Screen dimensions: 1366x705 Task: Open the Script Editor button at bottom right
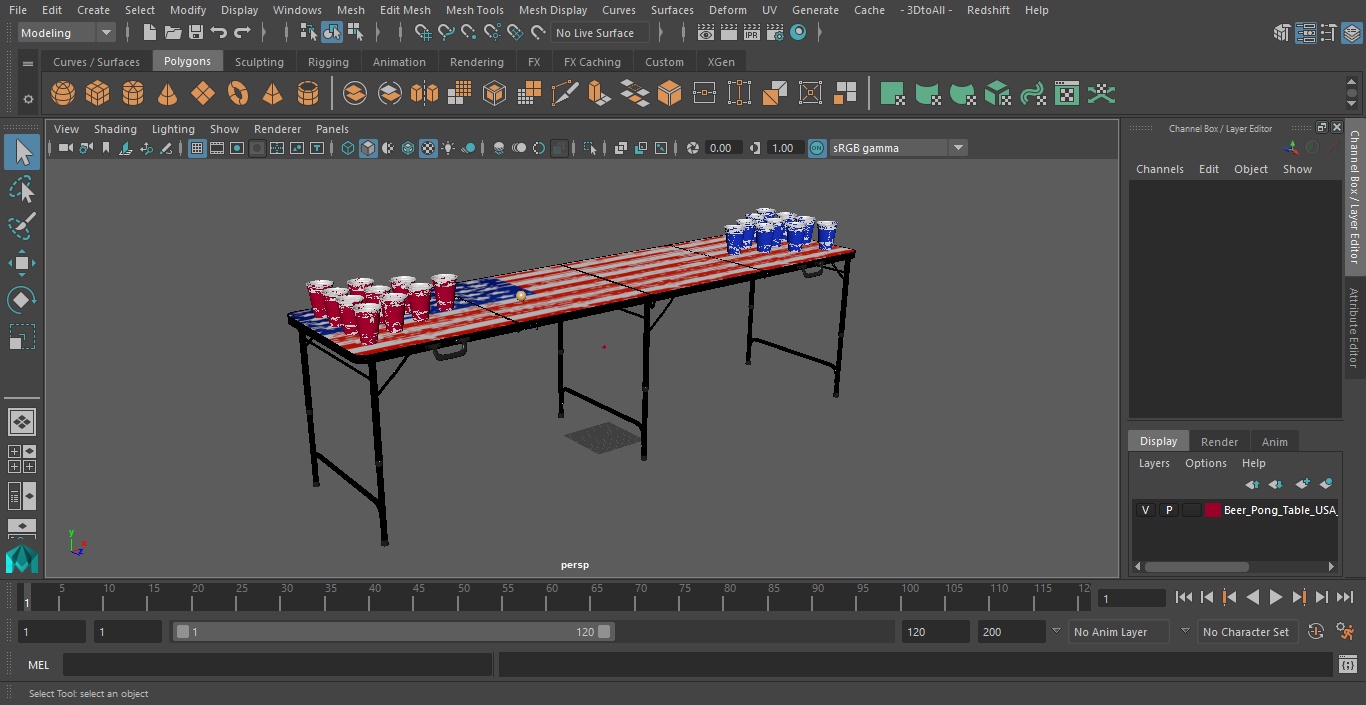[1347, 665]
